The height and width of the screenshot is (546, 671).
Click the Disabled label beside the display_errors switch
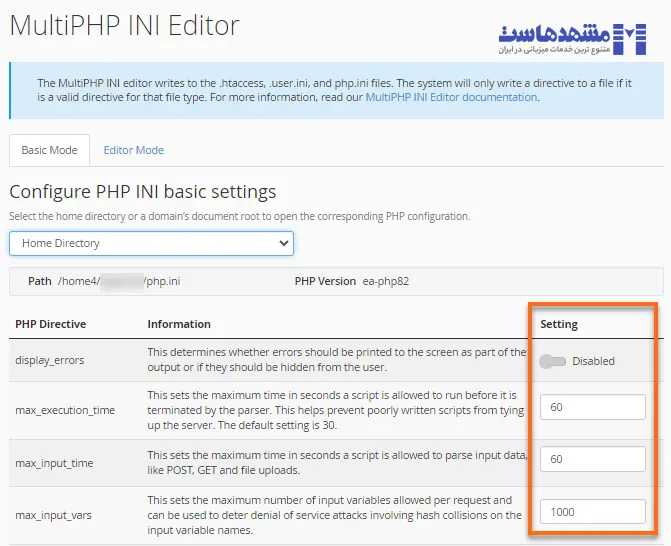click(593, 361)
